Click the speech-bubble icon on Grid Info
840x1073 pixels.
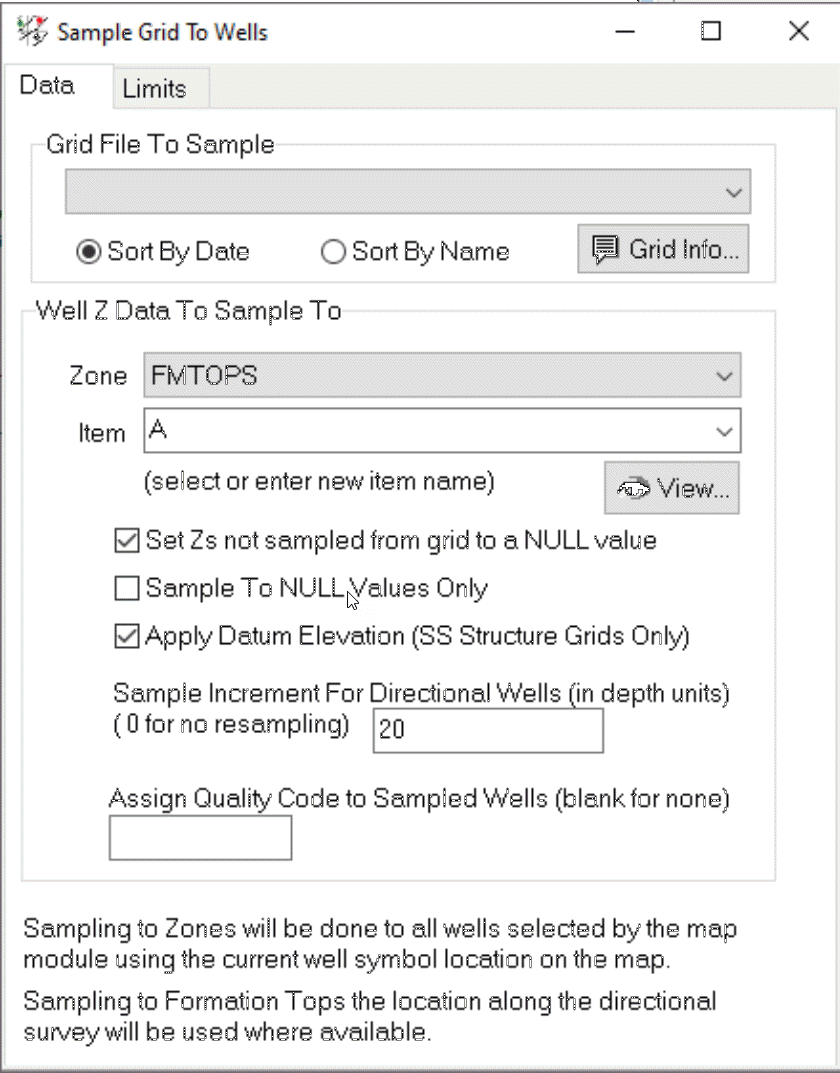click(604, 250)
